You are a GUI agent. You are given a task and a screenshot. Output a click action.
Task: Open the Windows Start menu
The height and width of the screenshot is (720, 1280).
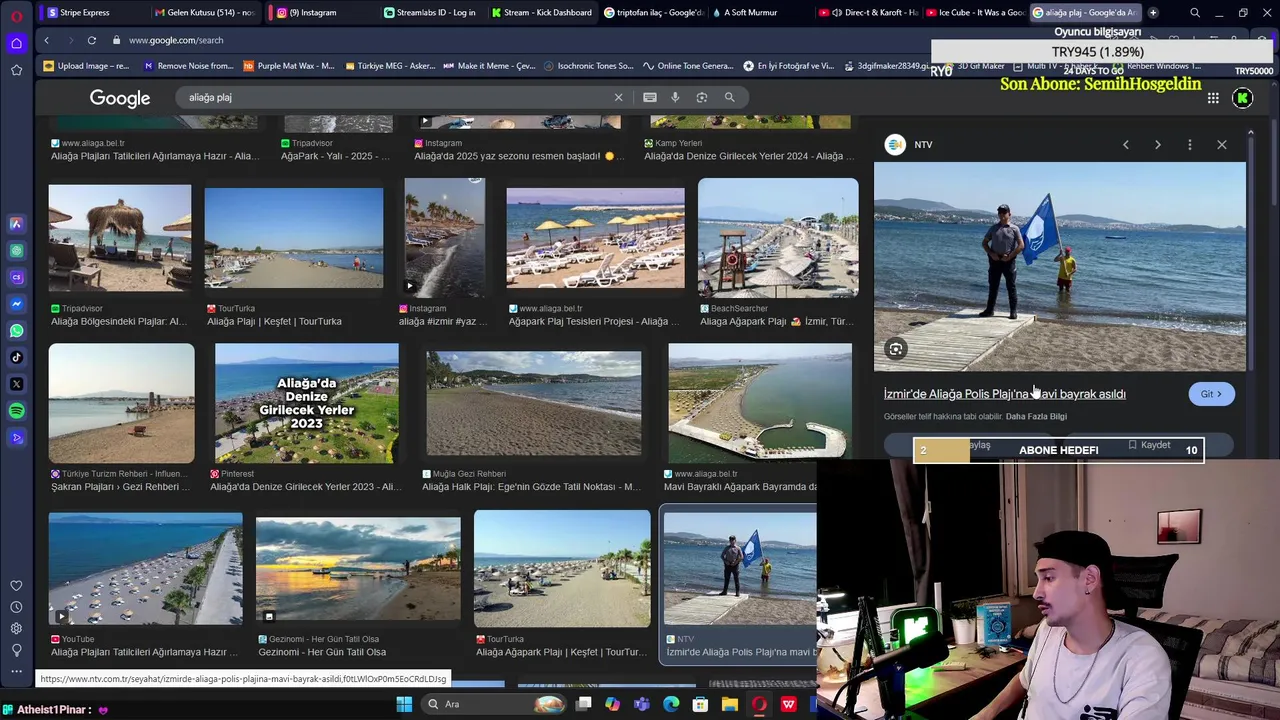(404, 704)
